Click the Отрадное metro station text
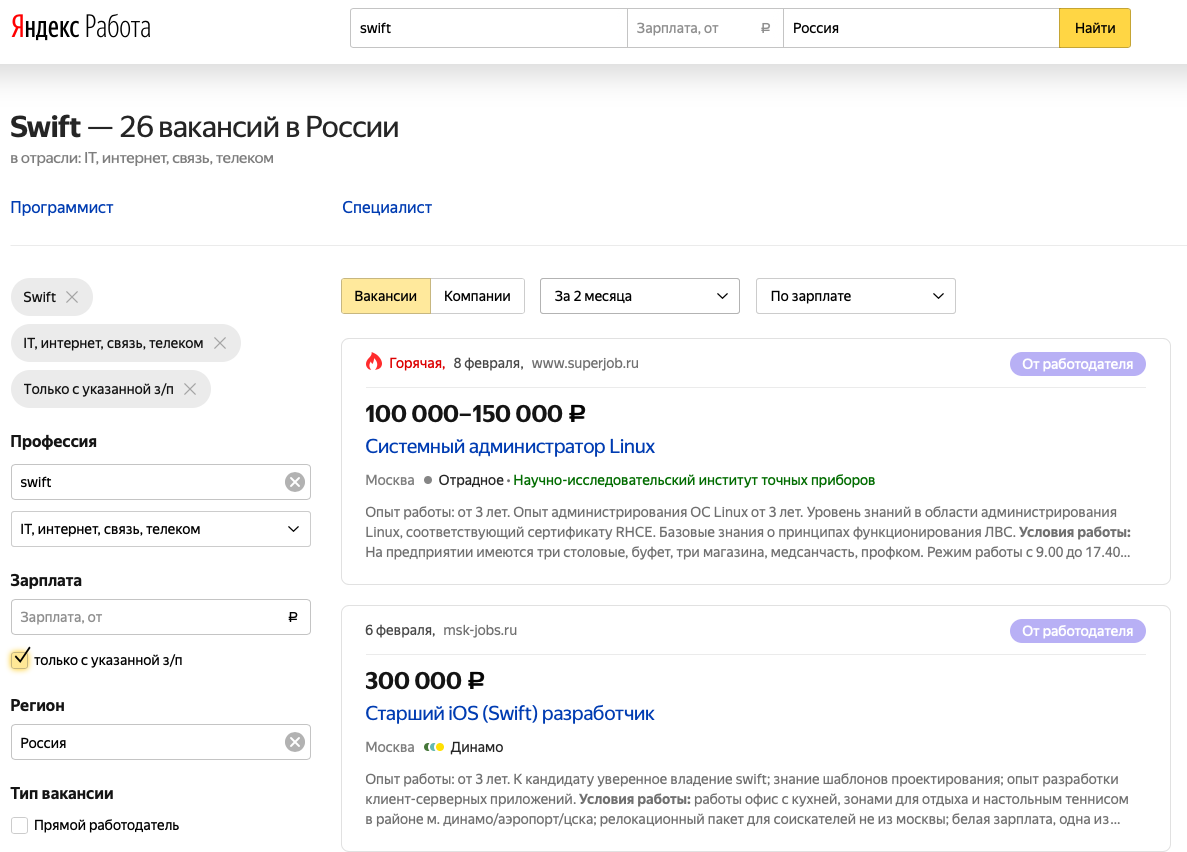Screen dimensions: 1187x852 (x=471, y=480)
